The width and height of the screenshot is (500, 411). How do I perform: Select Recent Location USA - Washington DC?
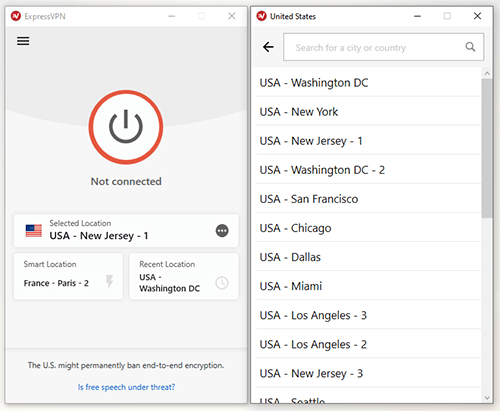[184, 276]
